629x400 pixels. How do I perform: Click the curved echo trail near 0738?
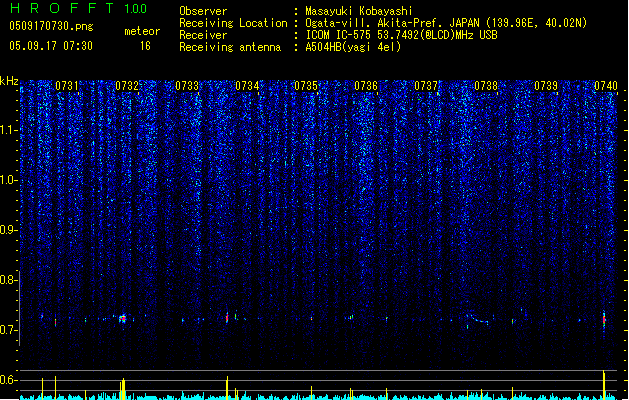(x=478, y=319)
